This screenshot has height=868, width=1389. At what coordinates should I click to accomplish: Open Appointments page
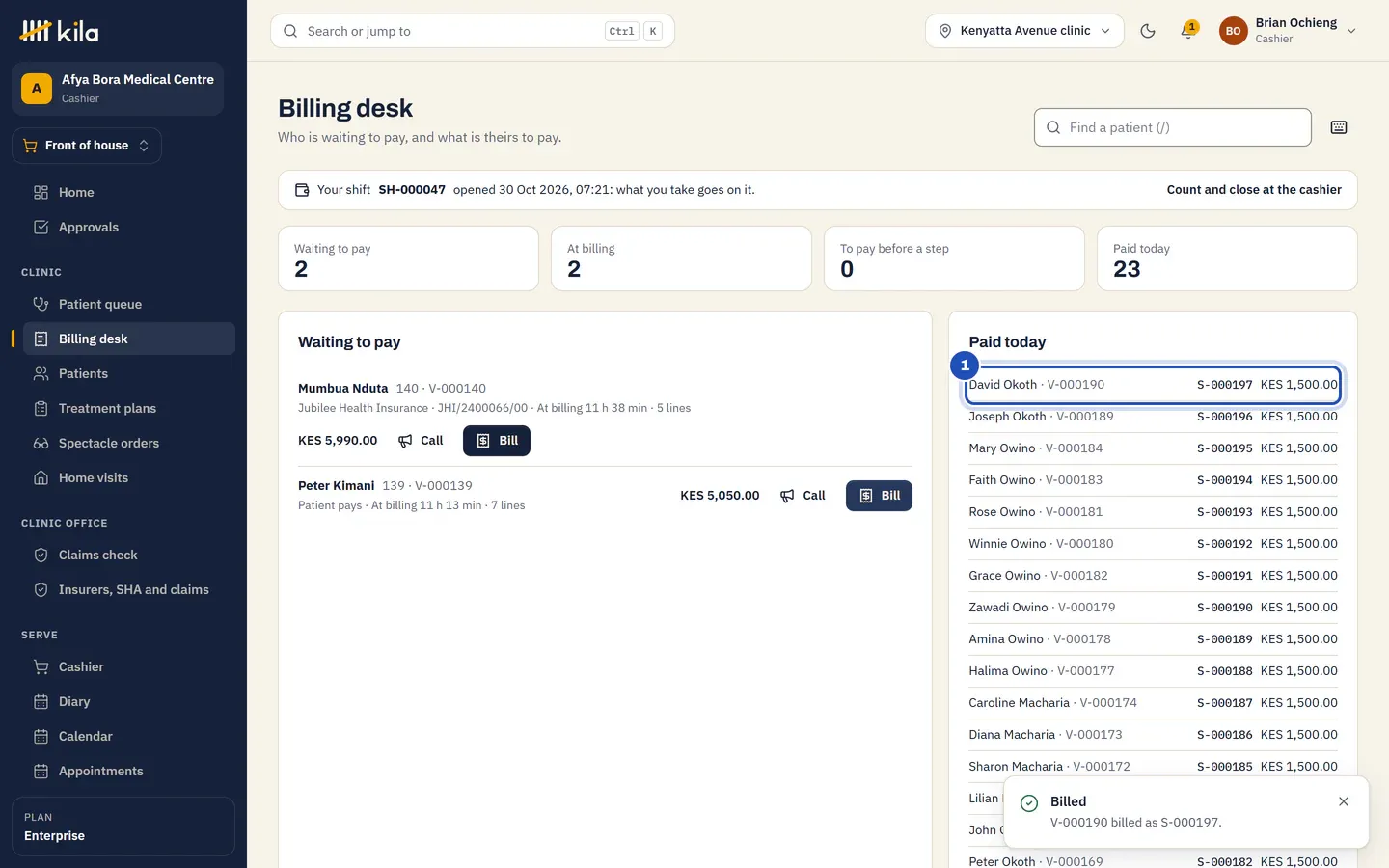[128, 771]
